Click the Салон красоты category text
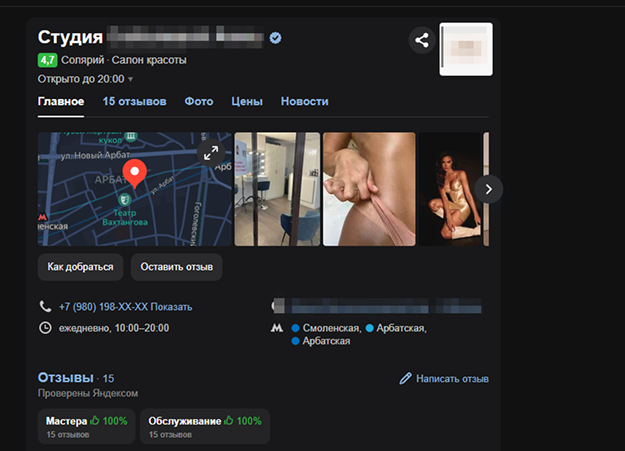This screenshot has width=625, height=451. point(149,60)
